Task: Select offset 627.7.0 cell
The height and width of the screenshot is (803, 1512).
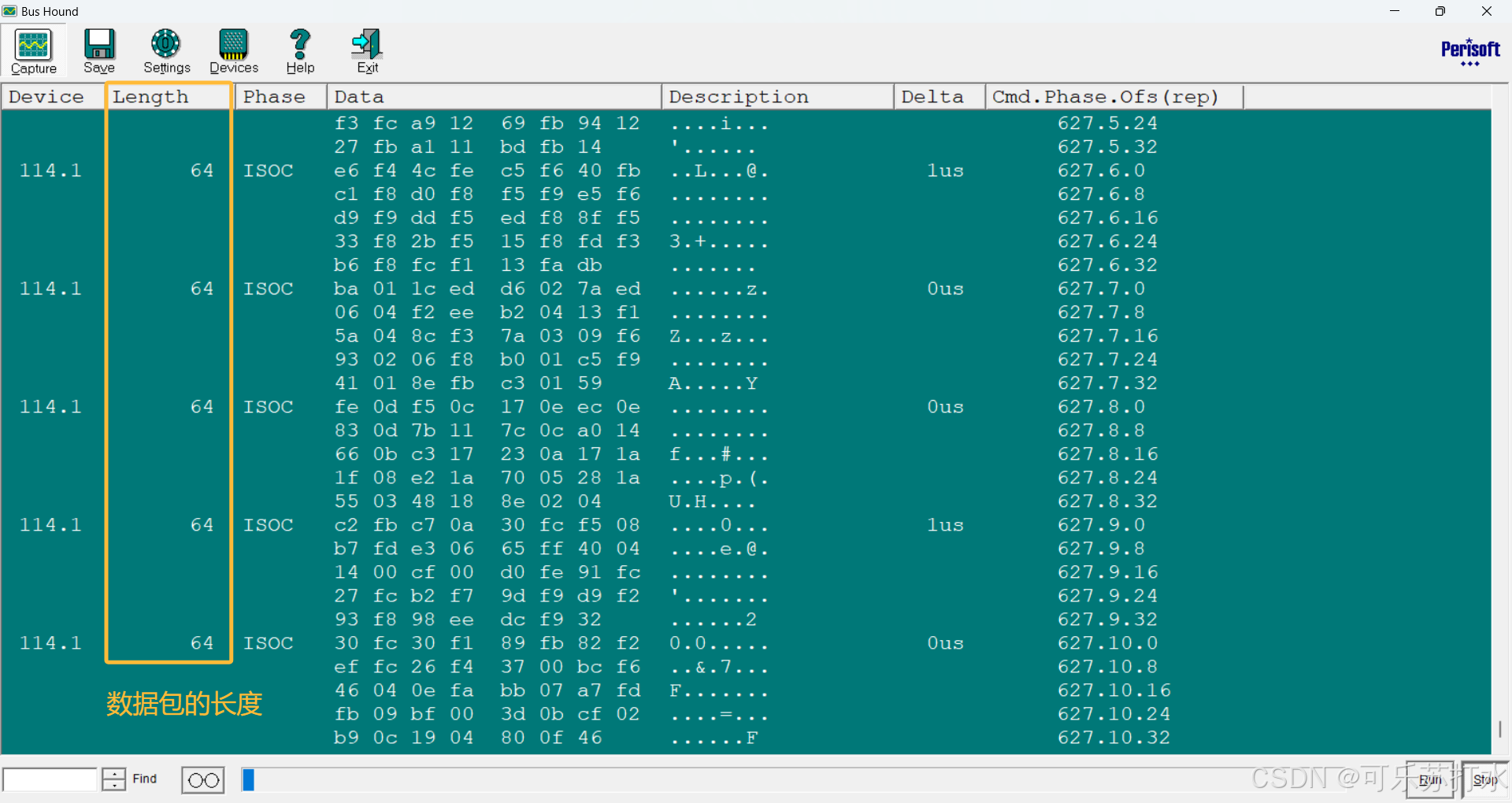Action: [1101, 288]
